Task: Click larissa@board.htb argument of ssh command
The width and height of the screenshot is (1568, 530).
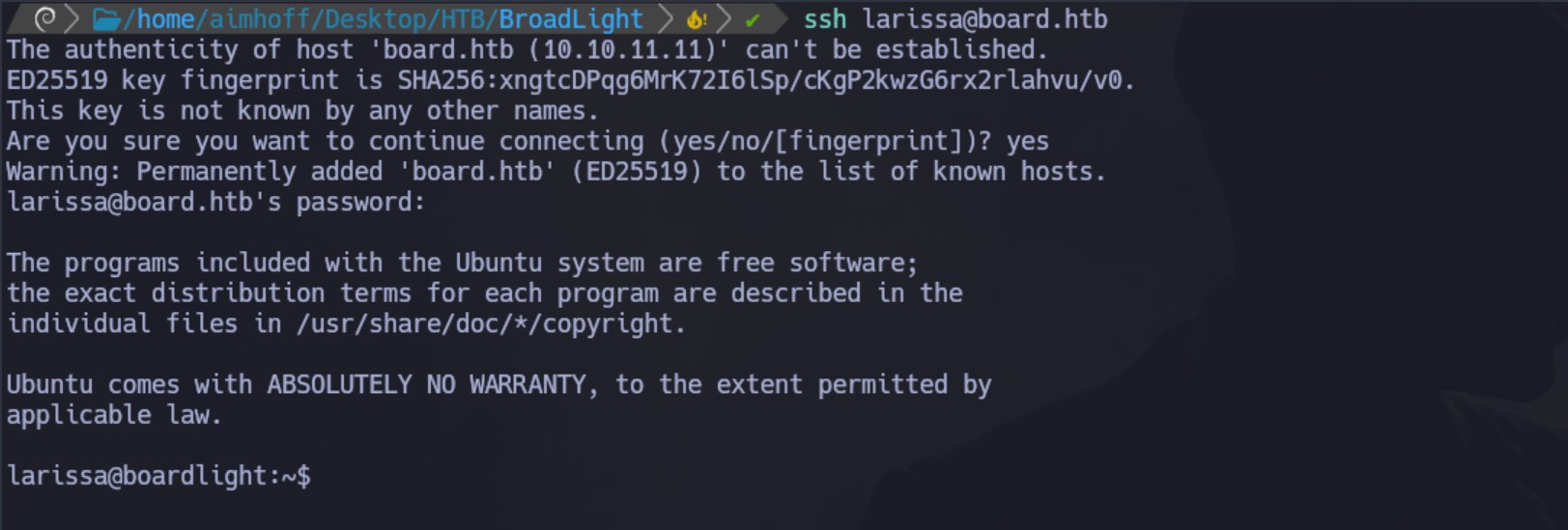Action: [x=984, y=19]
